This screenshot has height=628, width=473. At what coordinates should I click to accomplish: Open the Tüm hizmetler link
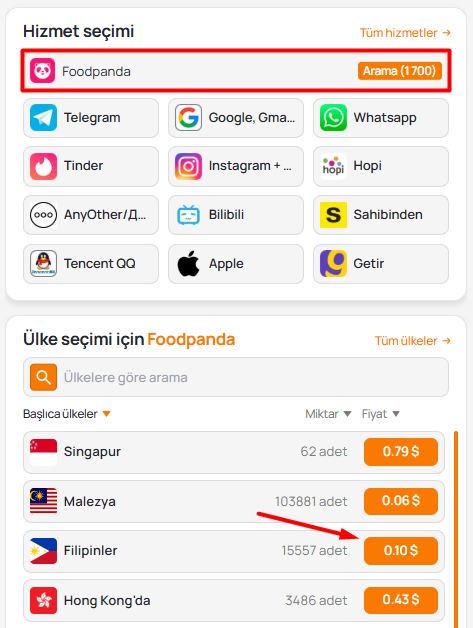tap(405, 32)
